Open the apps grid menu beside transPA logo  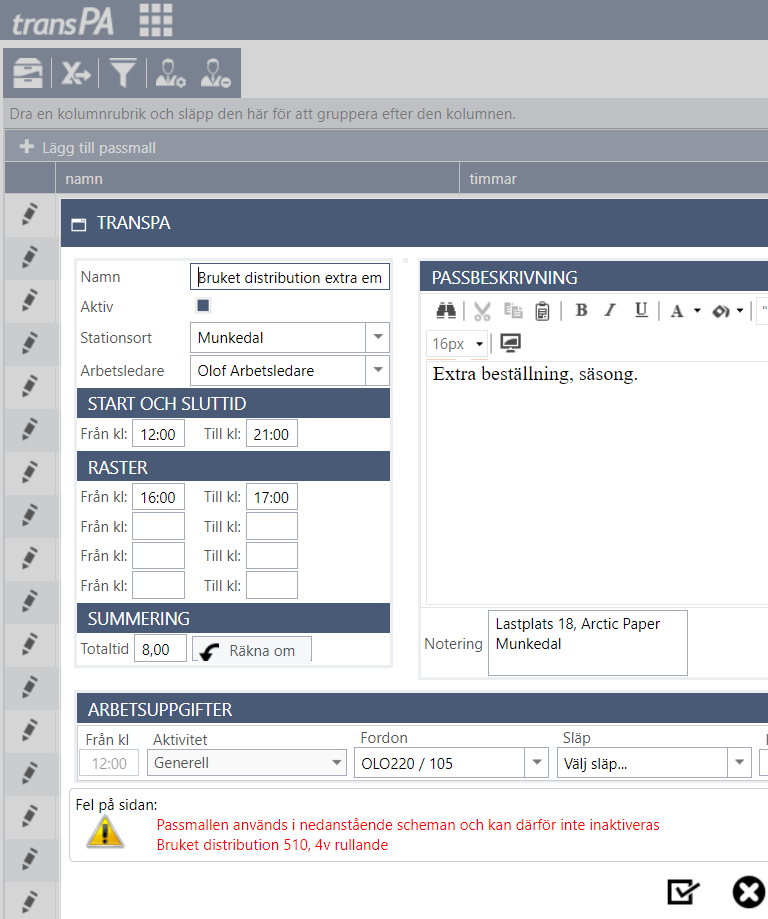(x=156, y=21)
